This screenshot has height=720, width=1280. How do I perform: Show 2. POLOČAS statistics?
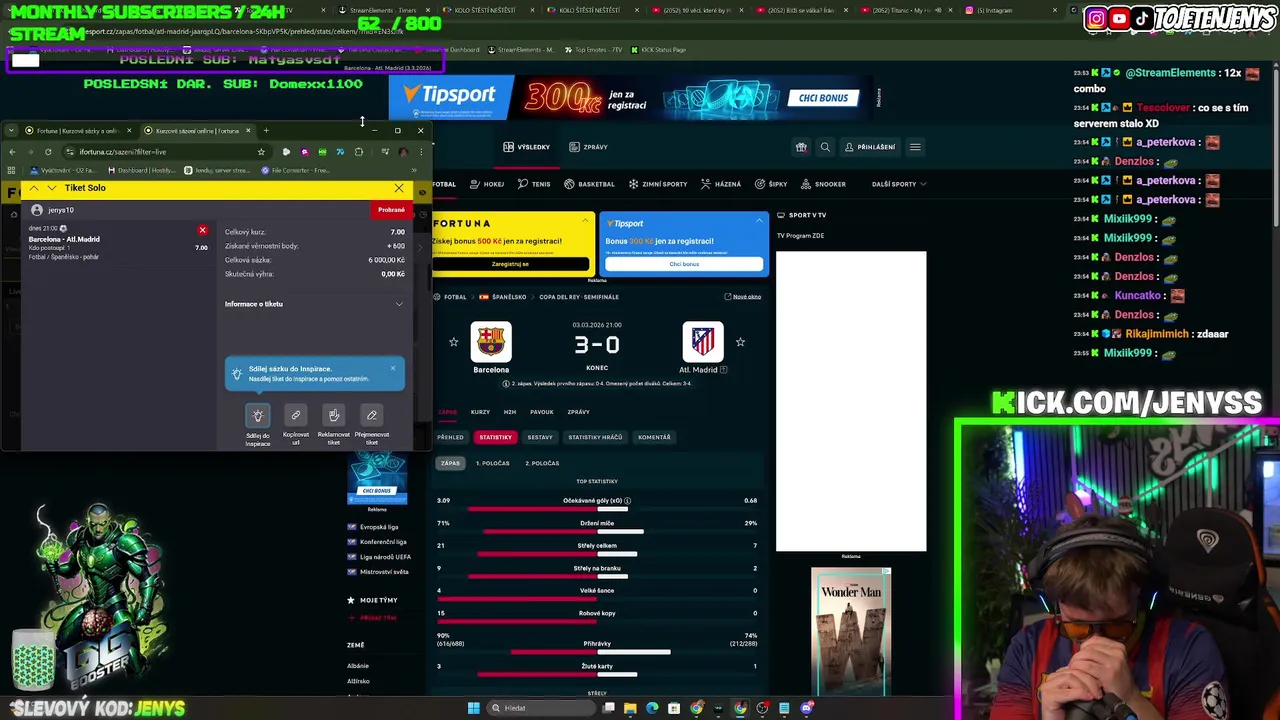(x=542, y=463)
